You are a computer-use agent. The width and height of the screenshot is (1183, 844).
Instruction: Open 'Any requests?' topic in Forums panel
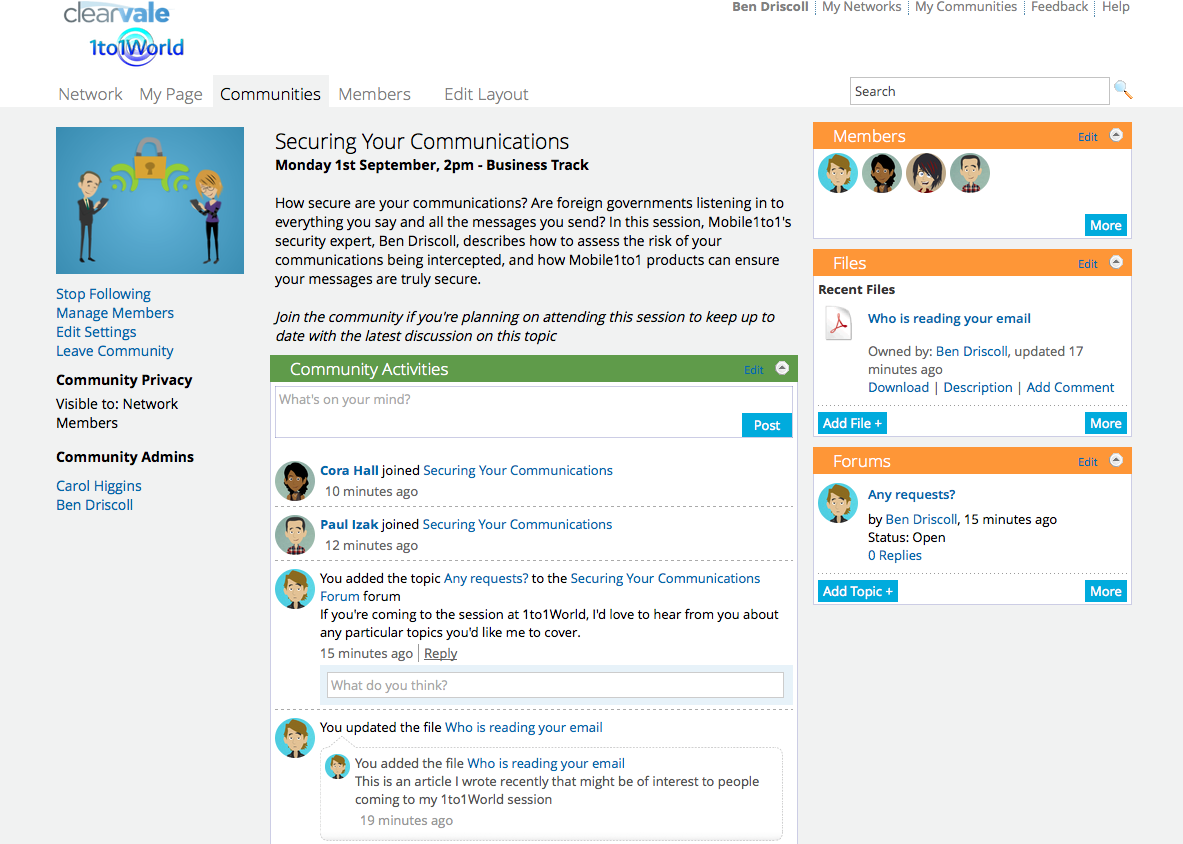tap(911, 494)
